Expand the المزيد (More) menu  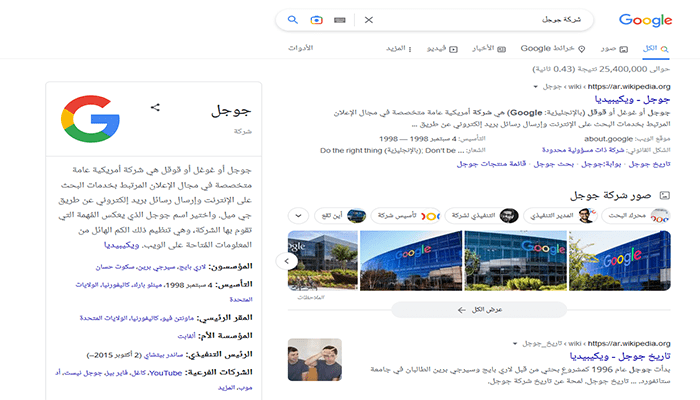coord(399,48)
